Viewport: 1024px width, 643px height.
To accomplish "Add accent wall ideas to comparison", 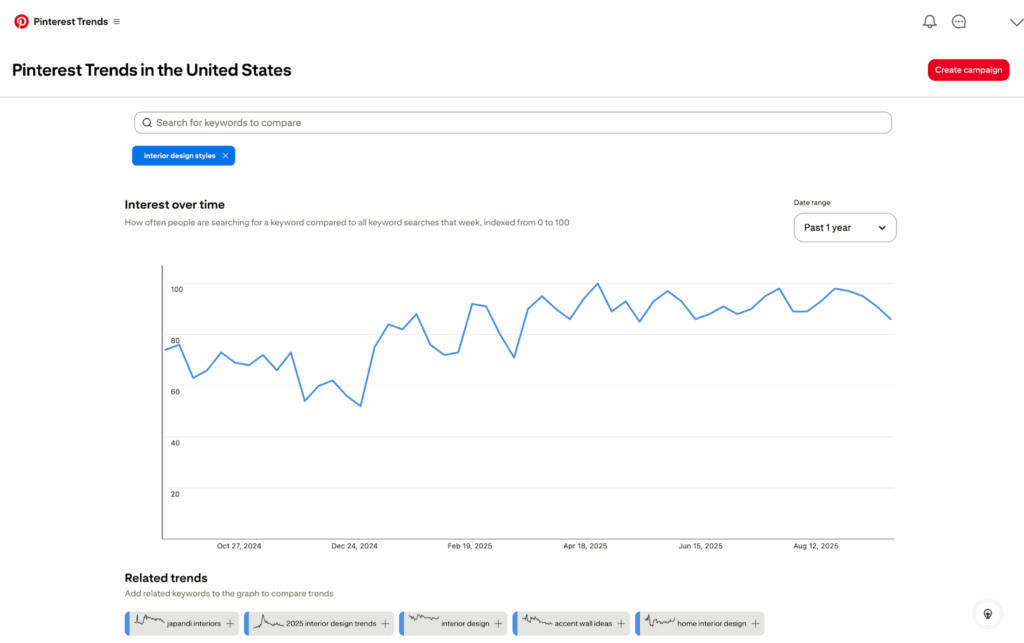I will 620,624.
